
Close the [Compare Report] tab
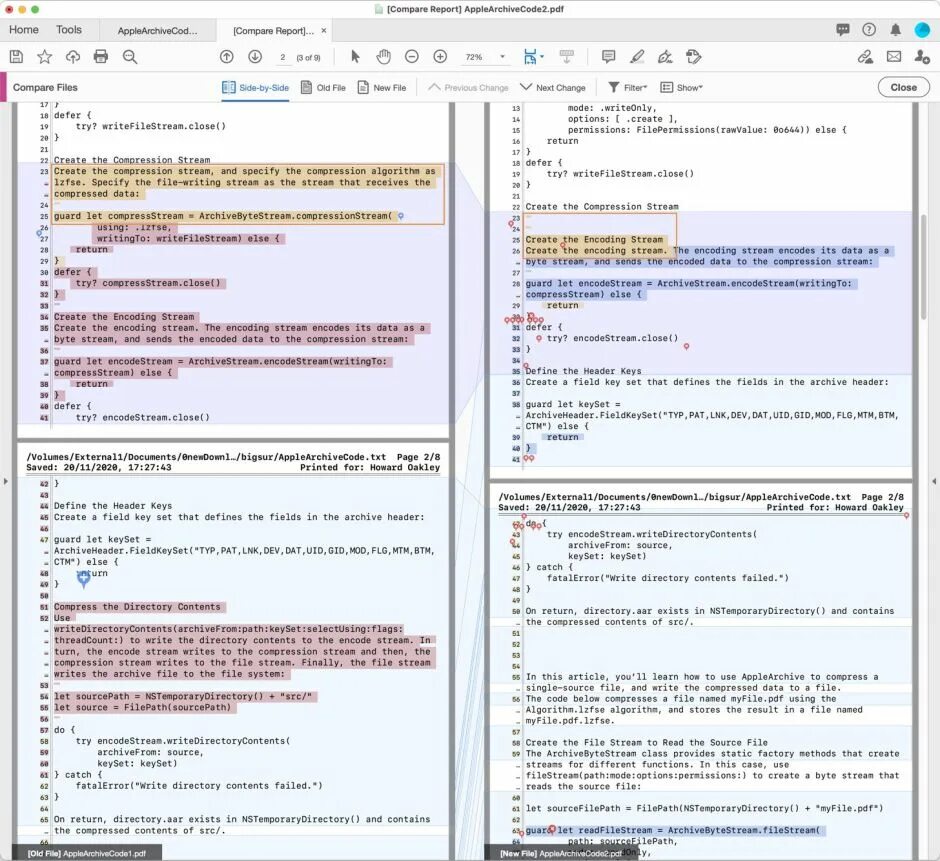click(324, 31)
